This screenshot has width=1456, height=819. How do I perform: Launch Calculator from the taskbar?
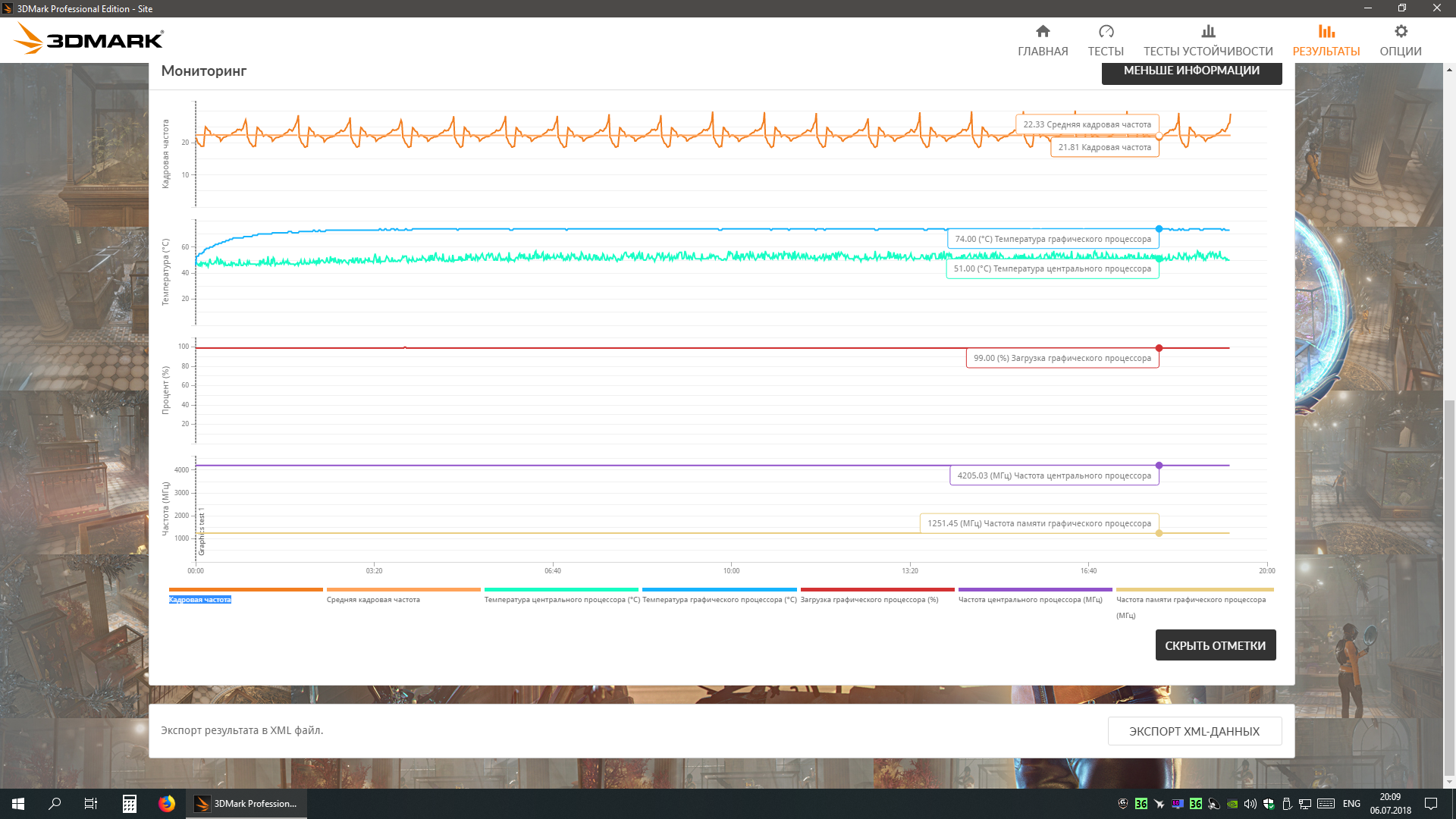point(130,804)
